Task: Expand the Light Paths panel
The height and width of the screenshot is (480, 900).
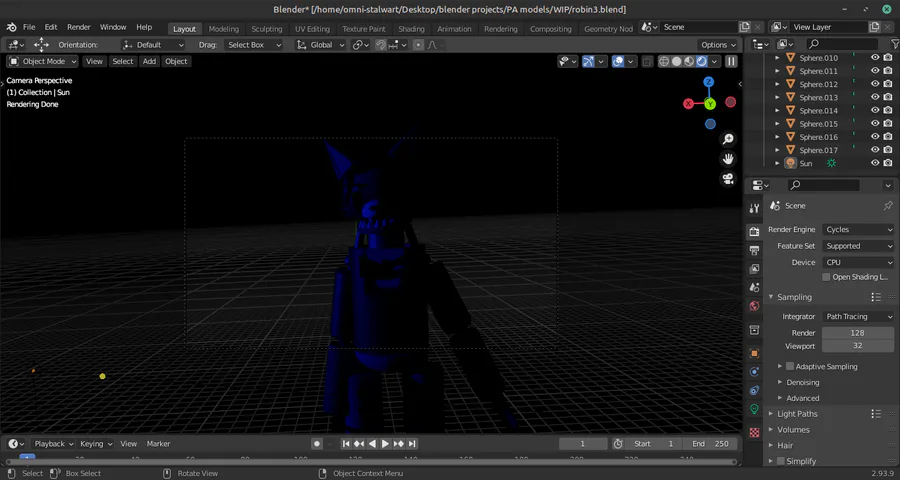Action: (x=797, y=413)
